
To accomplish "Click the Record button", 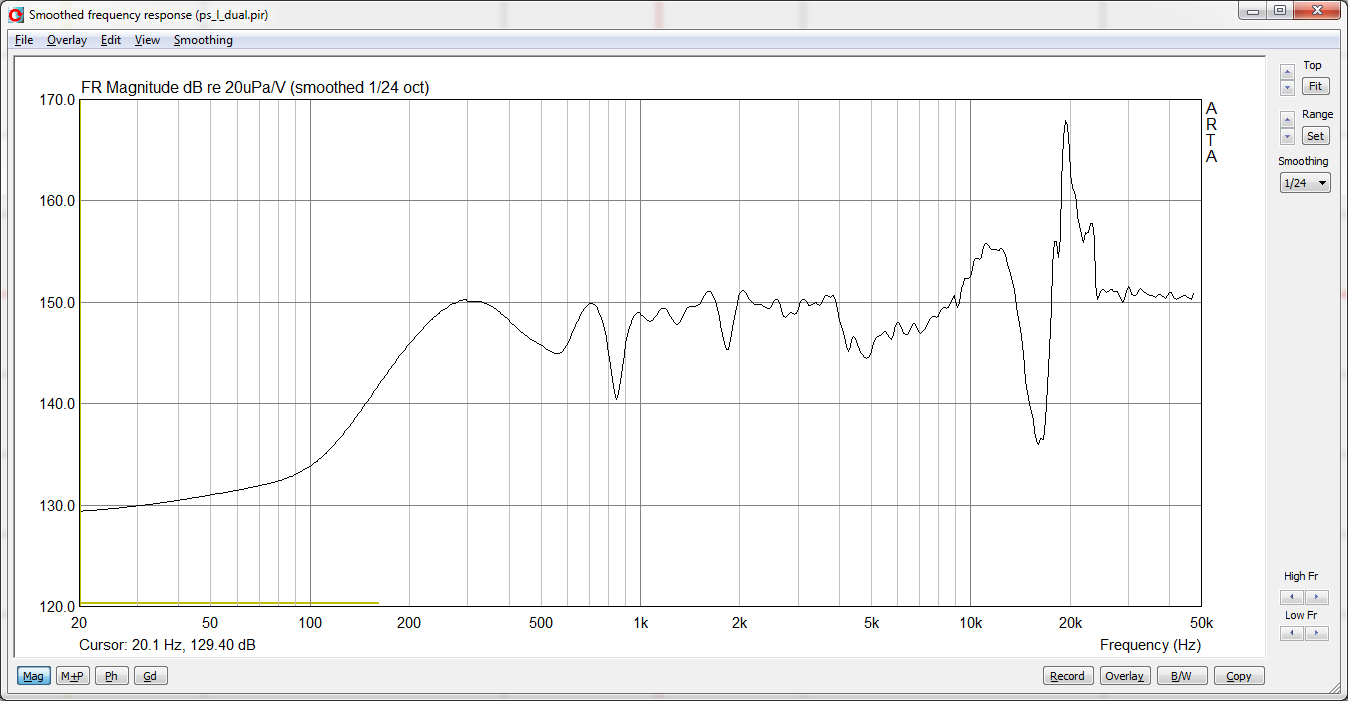I will 1067,676.
